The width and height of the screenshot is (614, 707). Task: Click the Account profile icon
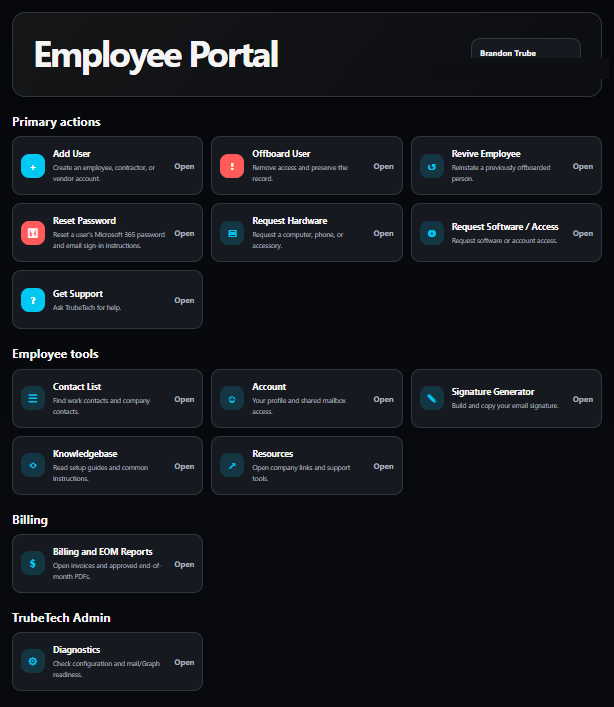point(232,399)
